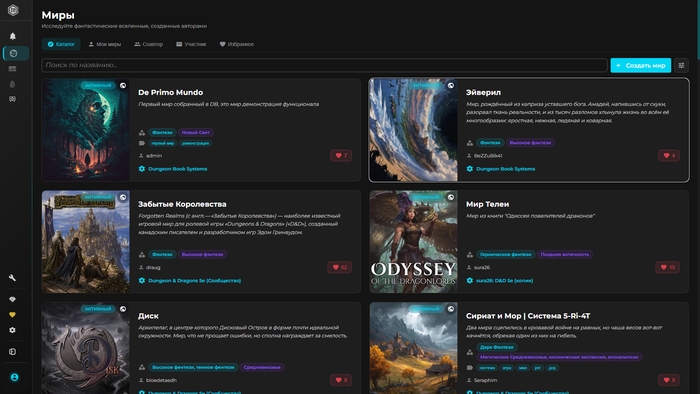The height and width of the screenshot is (394, 700).
Task: Open the Эйверил cover image
Action: [413, 130]
